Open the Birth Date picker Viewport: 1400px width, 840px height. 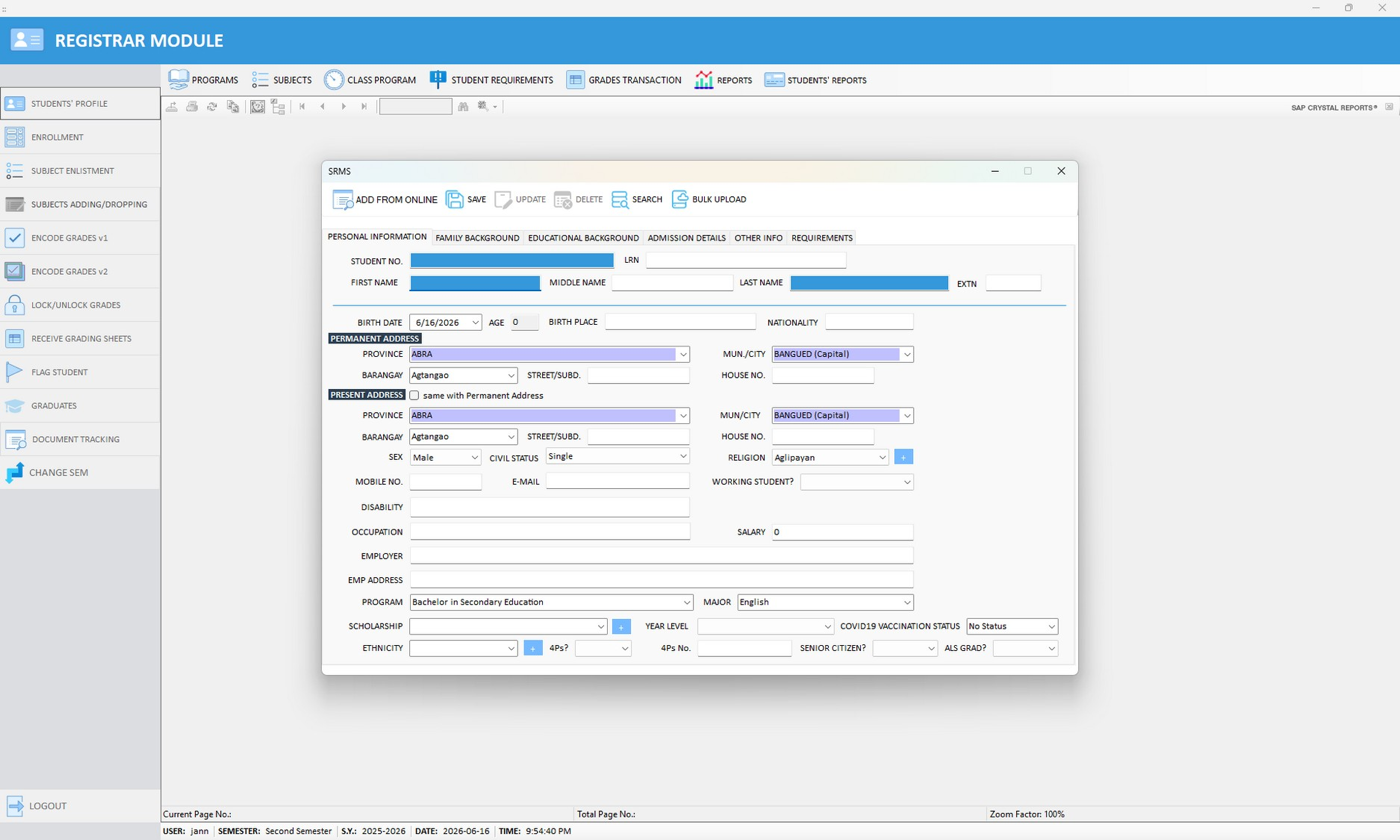(475, 322)
